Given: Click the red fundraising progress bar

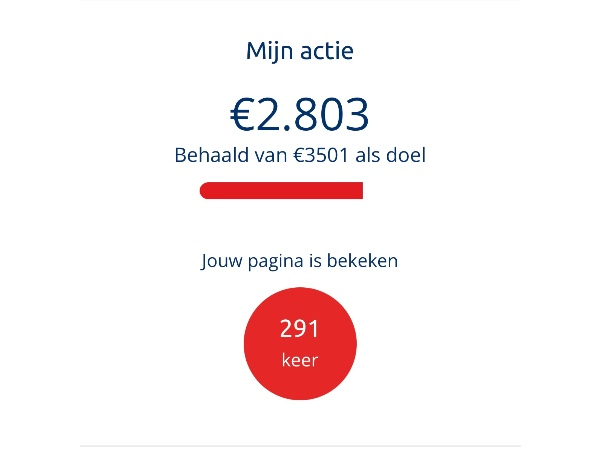Looking at the screenshot, I should (281, 191).
